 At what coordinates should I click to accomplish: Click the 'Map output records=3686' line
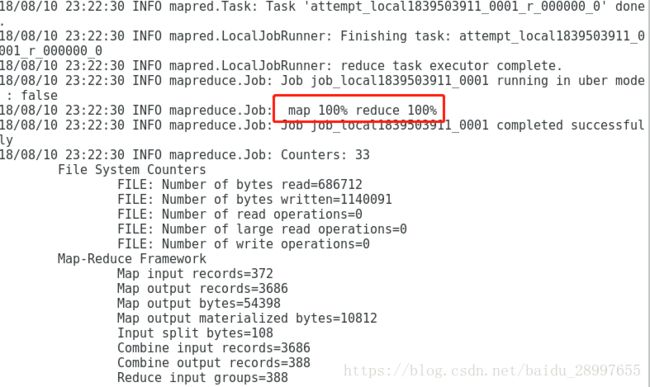tap(202, 288)
